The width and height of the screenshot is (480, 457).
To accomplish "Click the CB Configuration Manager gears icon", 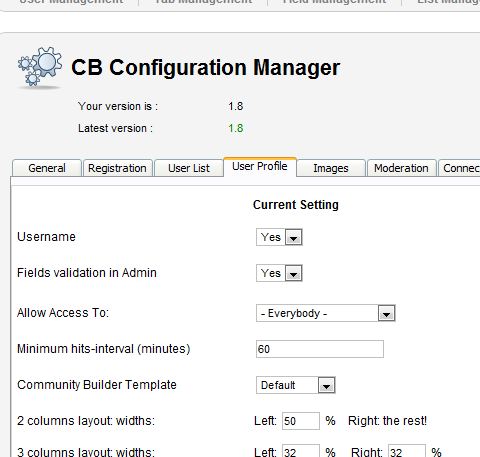I will pyautogui.click(x=40, y=68).
